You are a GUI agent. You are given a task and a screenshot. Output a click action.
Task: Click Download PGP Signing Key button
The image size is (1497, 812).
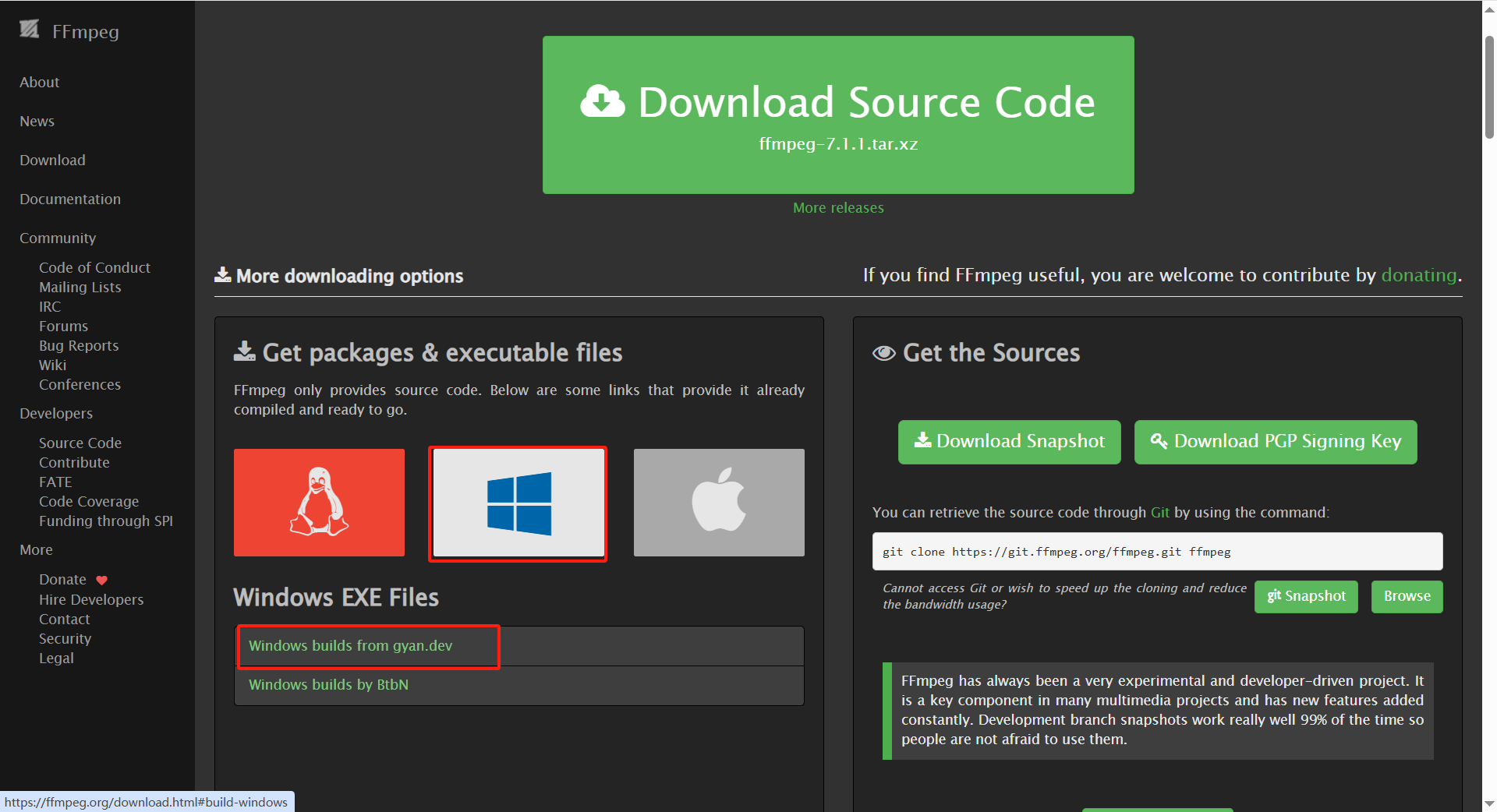(x=1276, y=442)
